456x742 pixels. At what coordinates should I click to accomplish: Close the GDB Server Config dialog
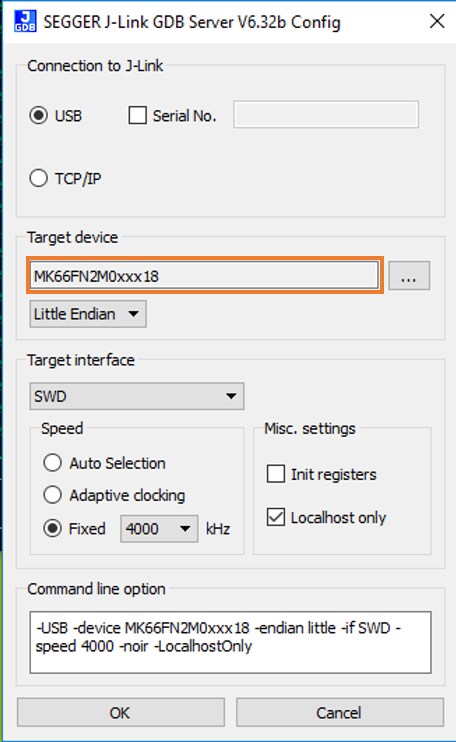(x=437, y=21)
